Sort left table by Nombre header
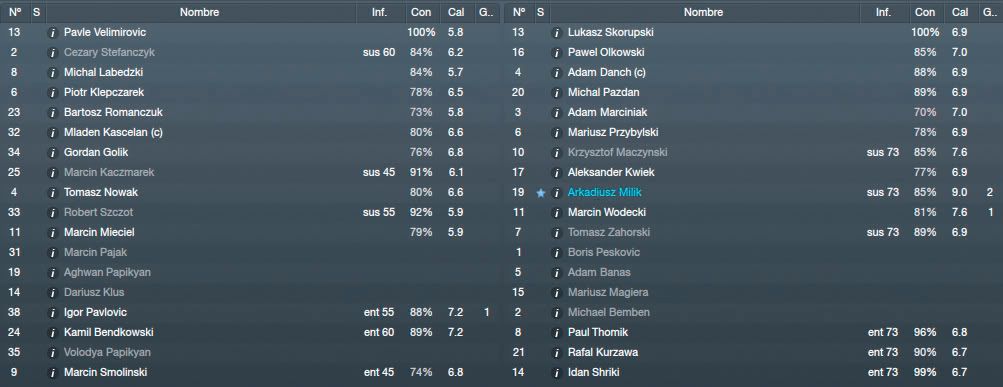Screen dimensions: 1003x387 (200, 12)
